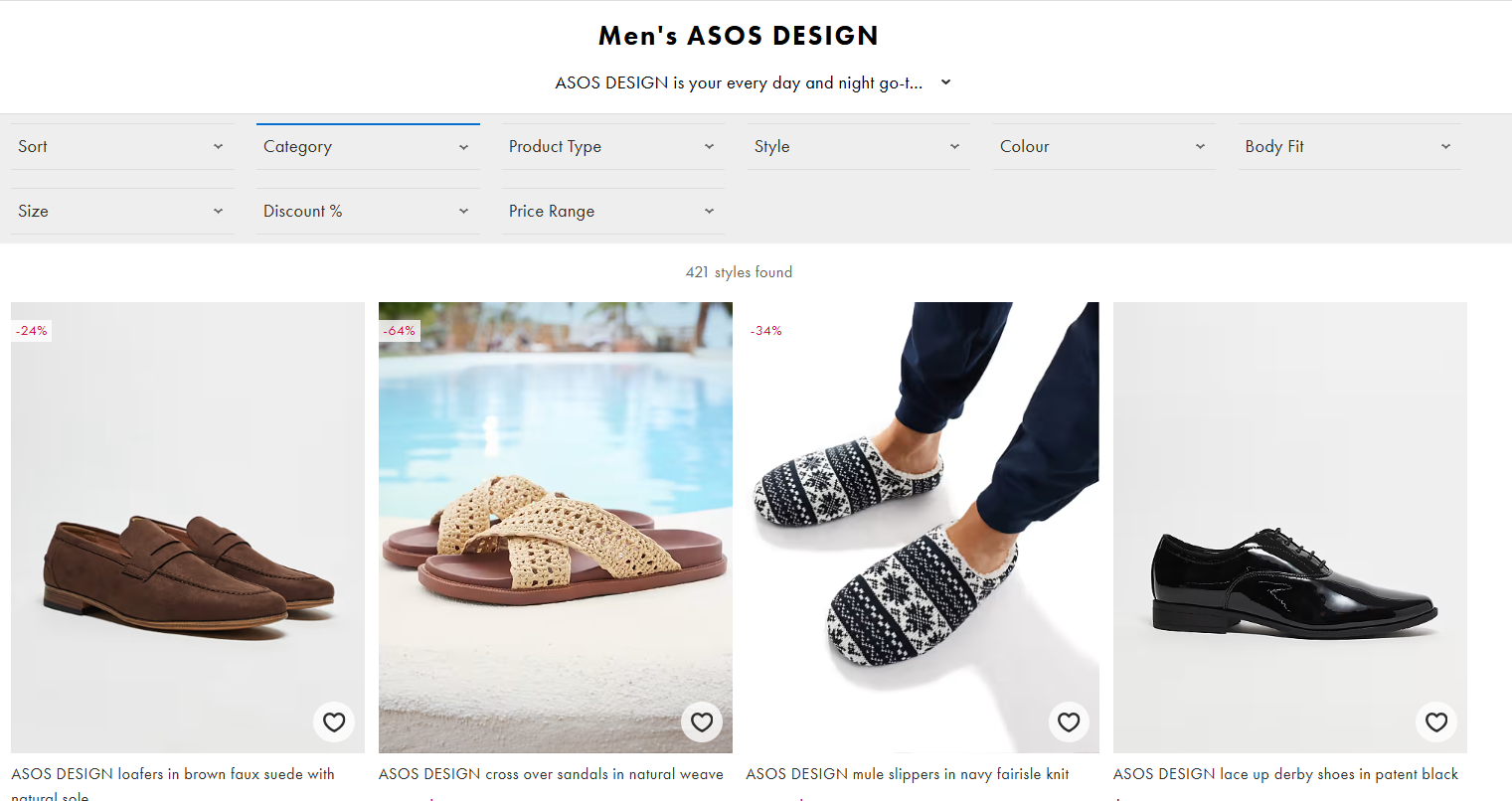Open the Product Type filter
The height and width of the screenshot is (801, 1512).
613,146
